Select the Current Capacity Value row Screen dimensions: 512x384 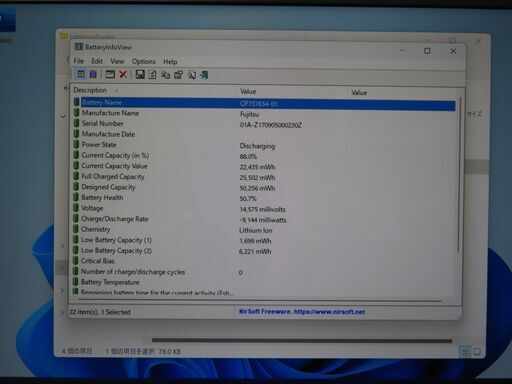click(264, 166)
